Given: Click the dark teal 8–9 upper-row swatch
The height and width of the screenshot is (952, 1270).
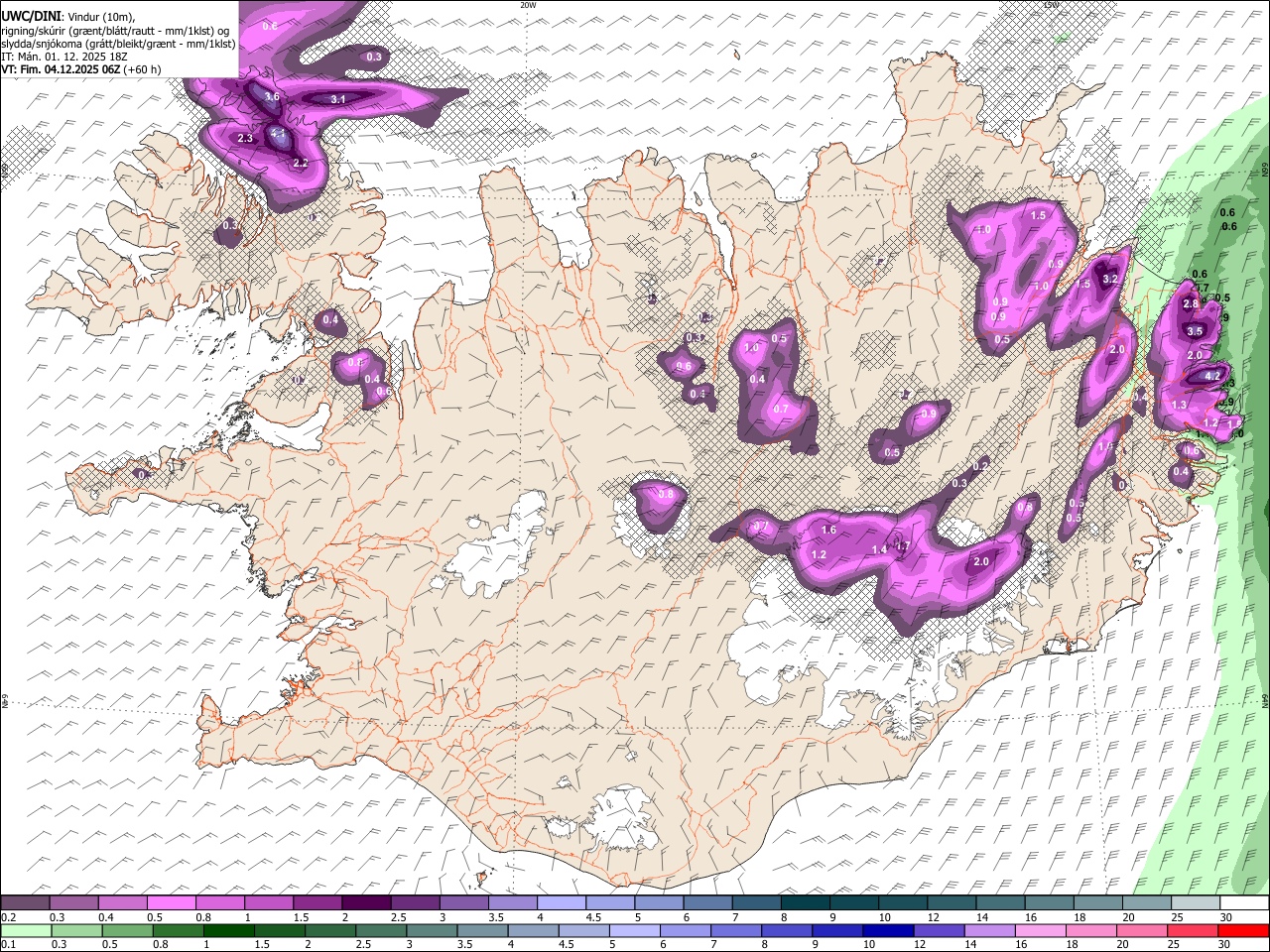Looking at the screenshot, I should tap(804, 902).
